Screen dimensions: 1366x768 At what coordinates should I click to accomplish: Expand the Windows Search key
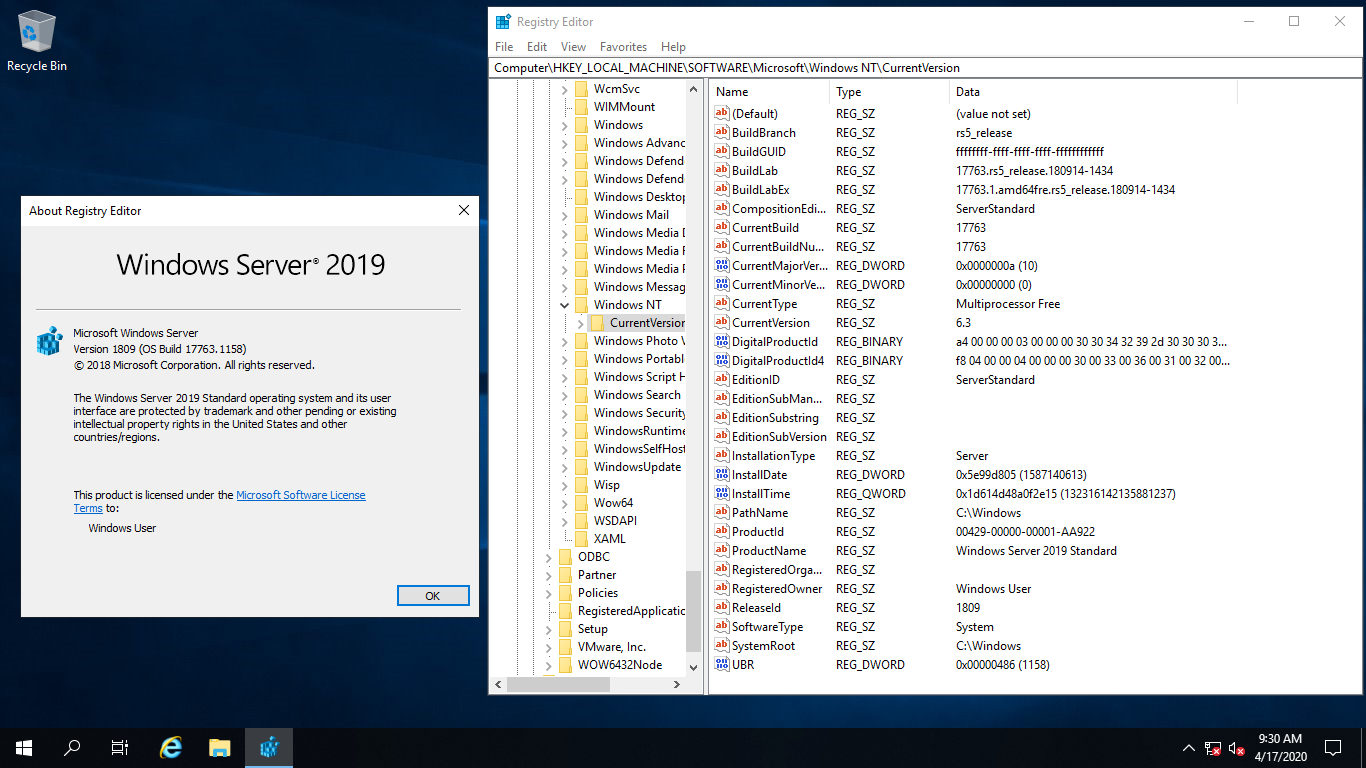[564, 395]
